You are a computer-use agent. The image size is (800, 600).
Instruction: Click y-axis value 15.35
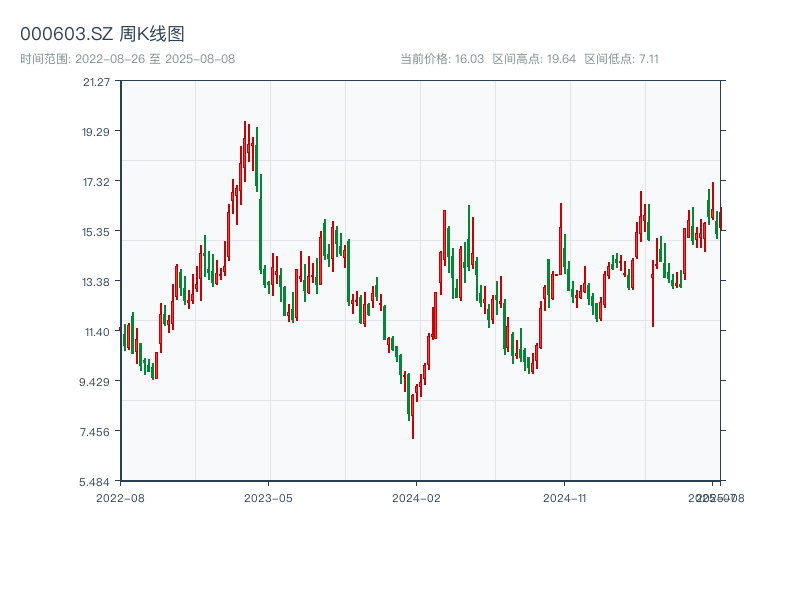96,232
